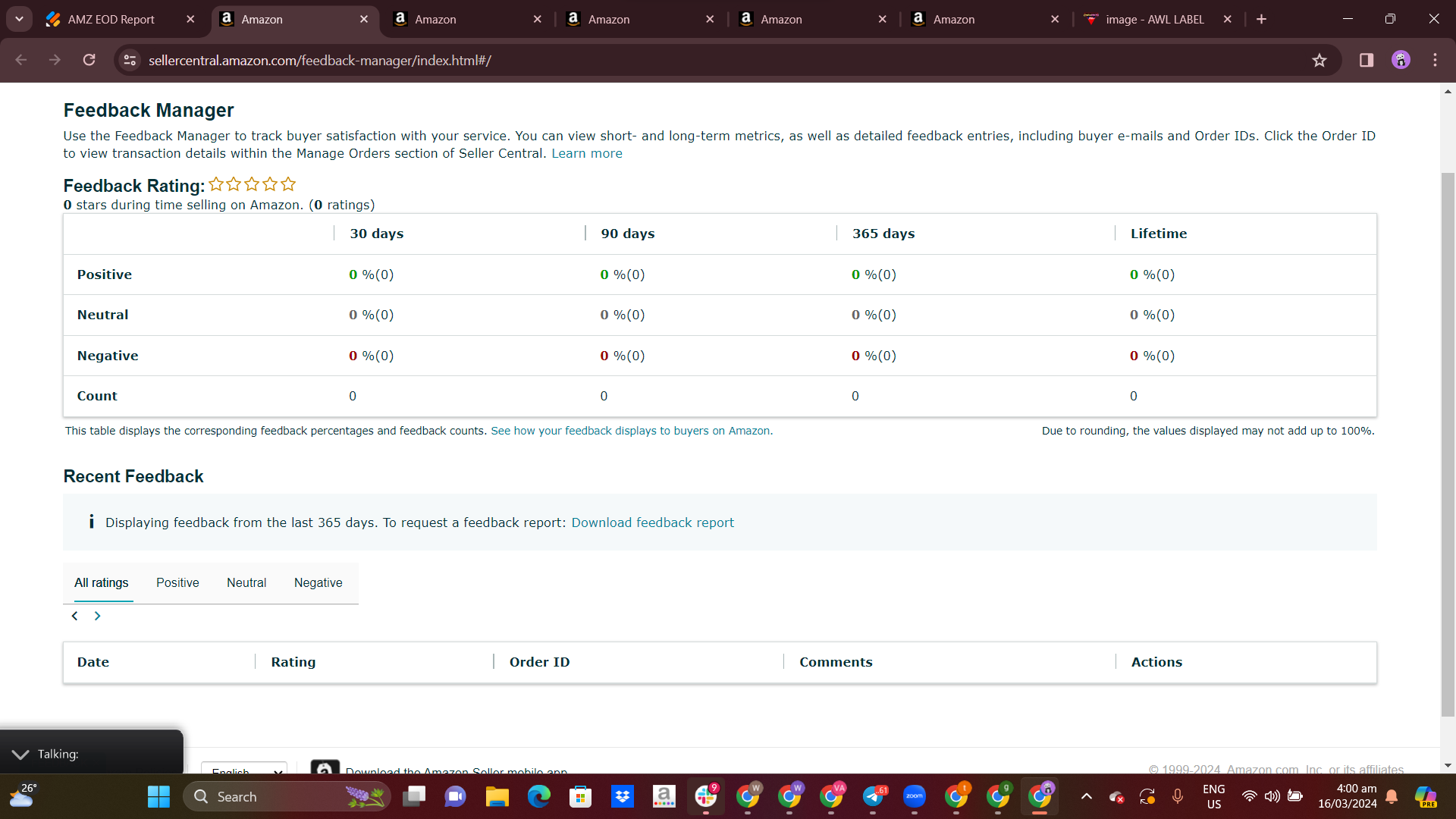The image size is (1456, 819).
Task: Open the ENG US language switcher
Action: (1214, 796)
